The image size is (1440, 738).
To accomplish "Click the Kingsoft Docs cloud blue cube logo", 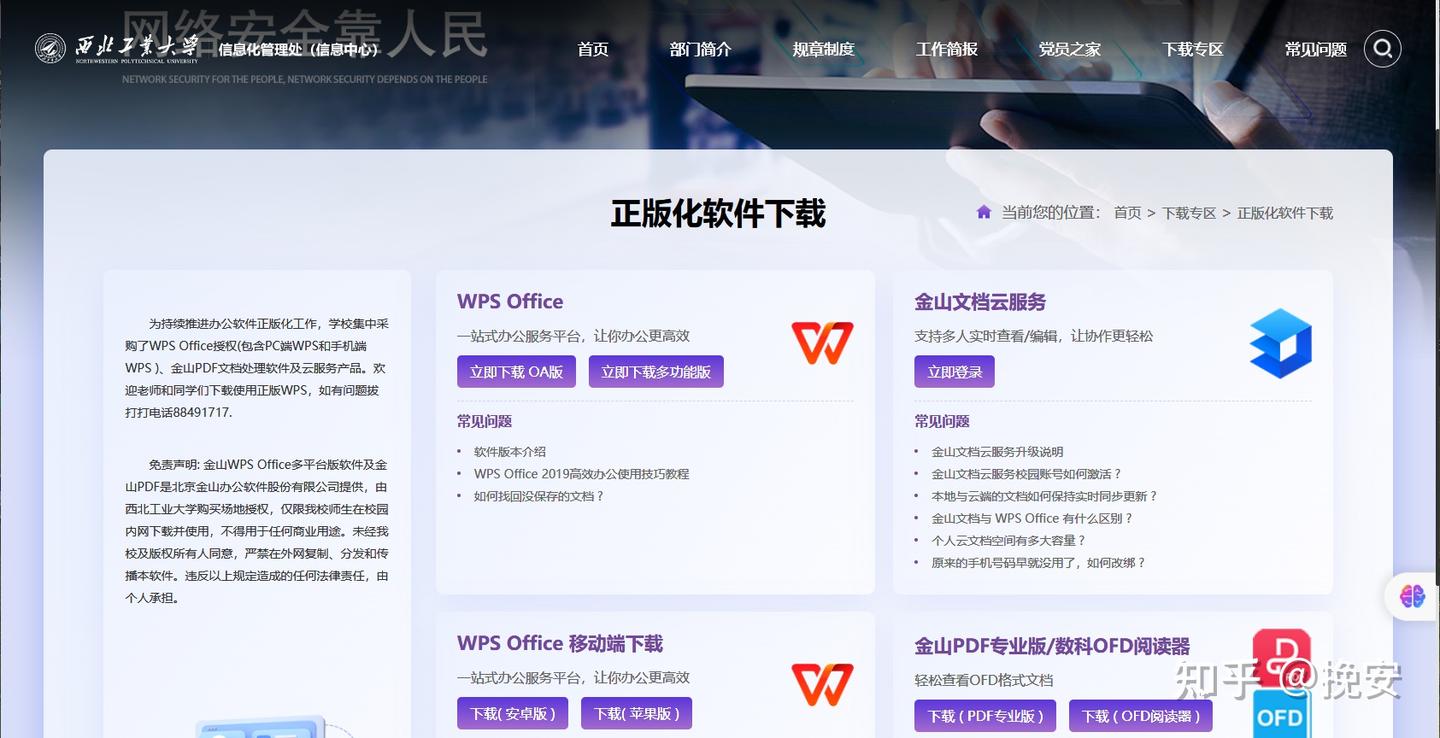I will (1281, 343).
